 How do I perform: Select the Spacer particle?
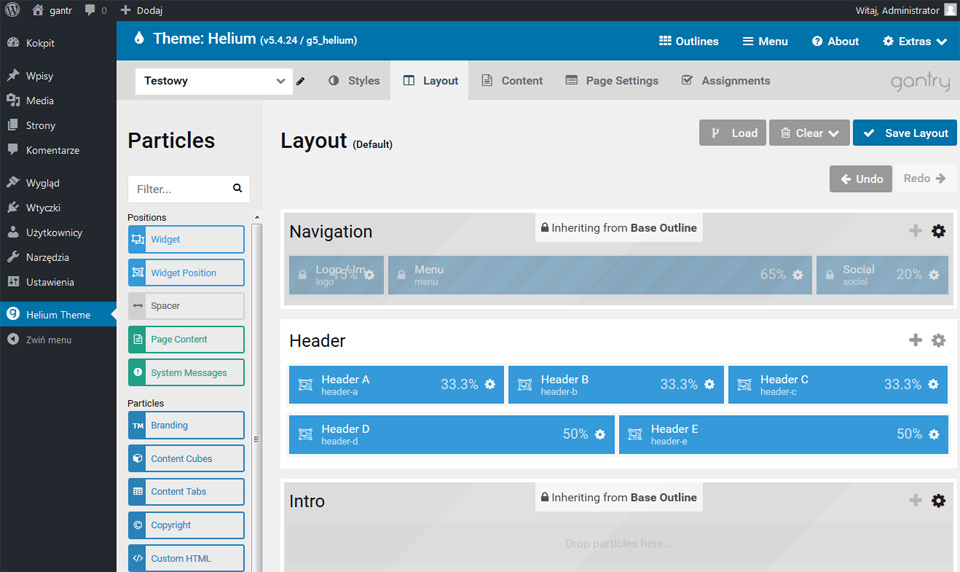[x=186, y=306]
